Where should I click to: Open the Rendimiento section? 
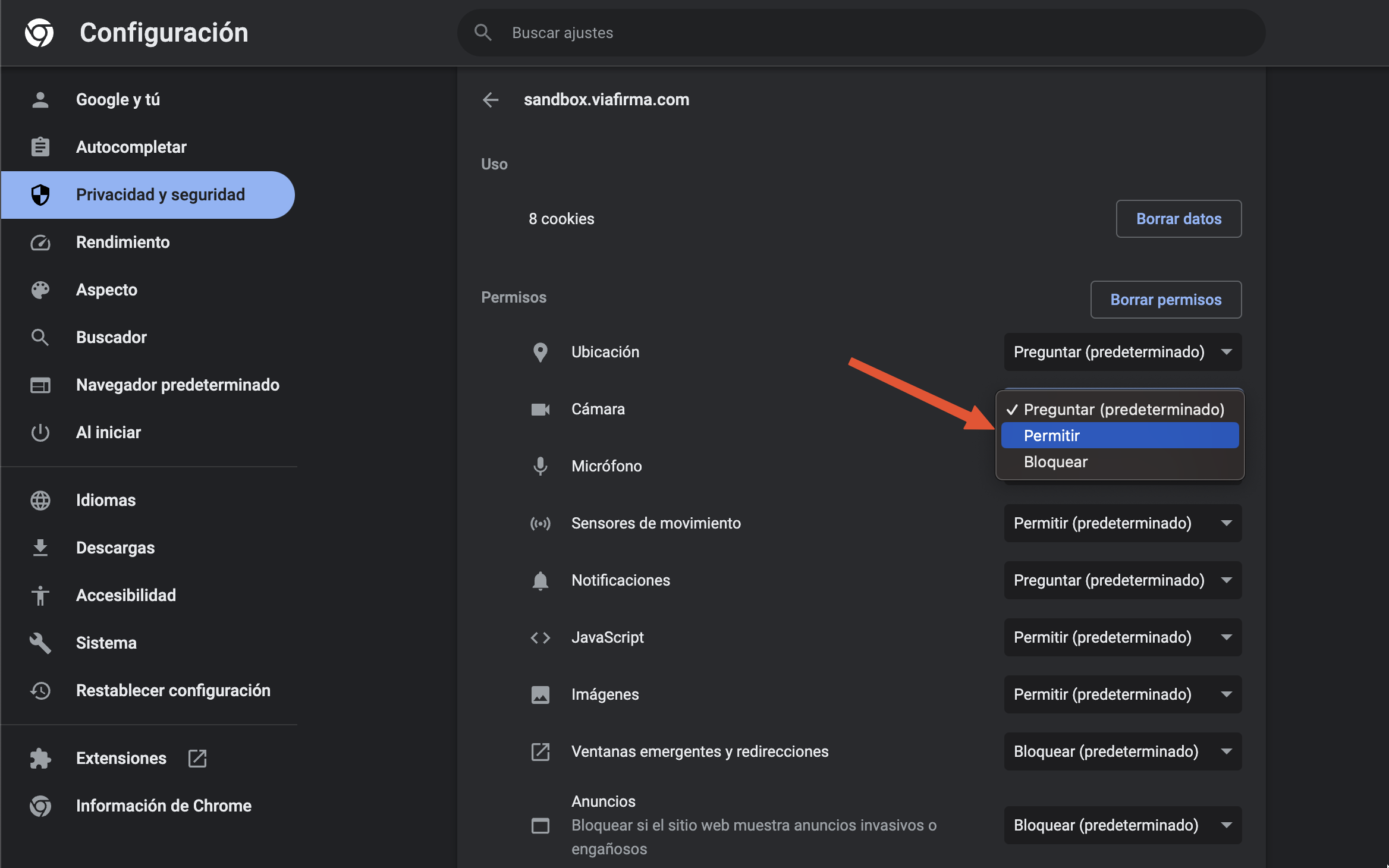pyautogui.click(x=149, y=243)
